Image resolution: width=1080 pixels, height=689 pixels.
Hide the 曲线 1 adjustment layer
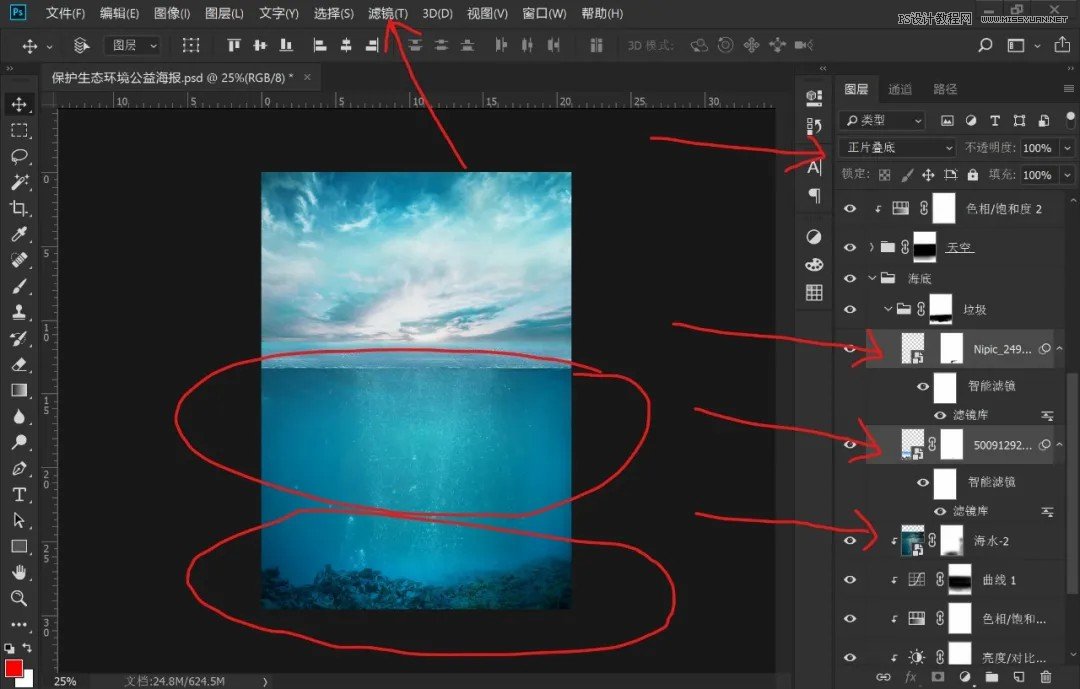pos(850,581)
